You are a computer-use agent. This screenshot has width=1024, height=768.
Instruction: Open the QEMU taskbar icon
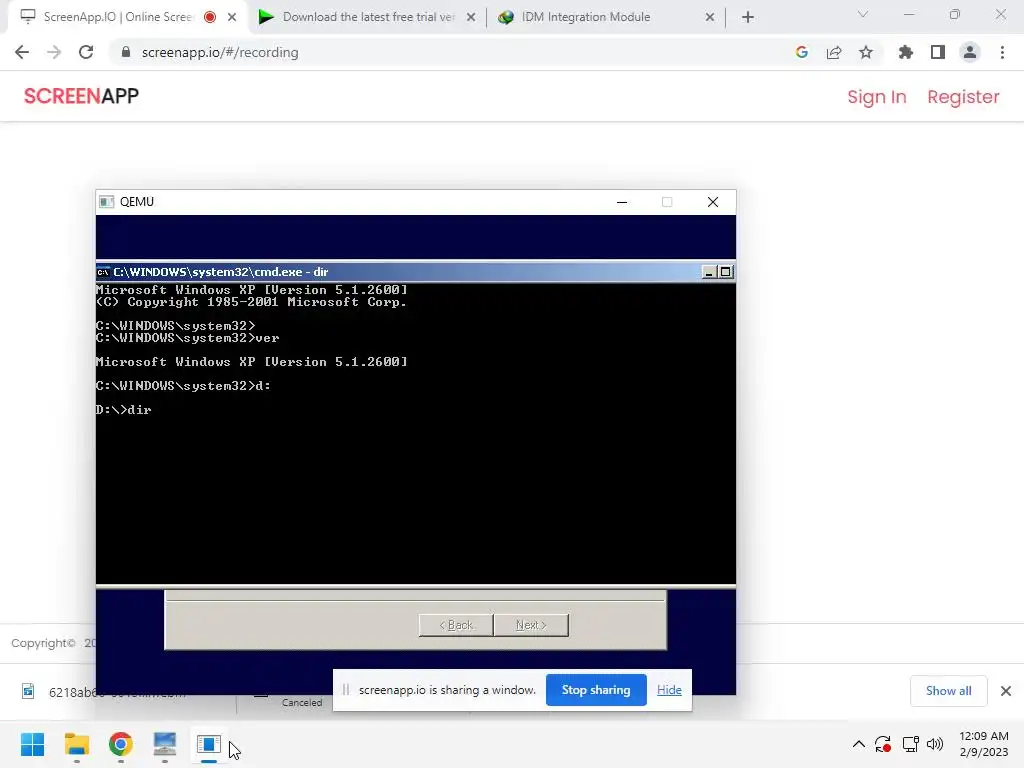tap(208, 744)
